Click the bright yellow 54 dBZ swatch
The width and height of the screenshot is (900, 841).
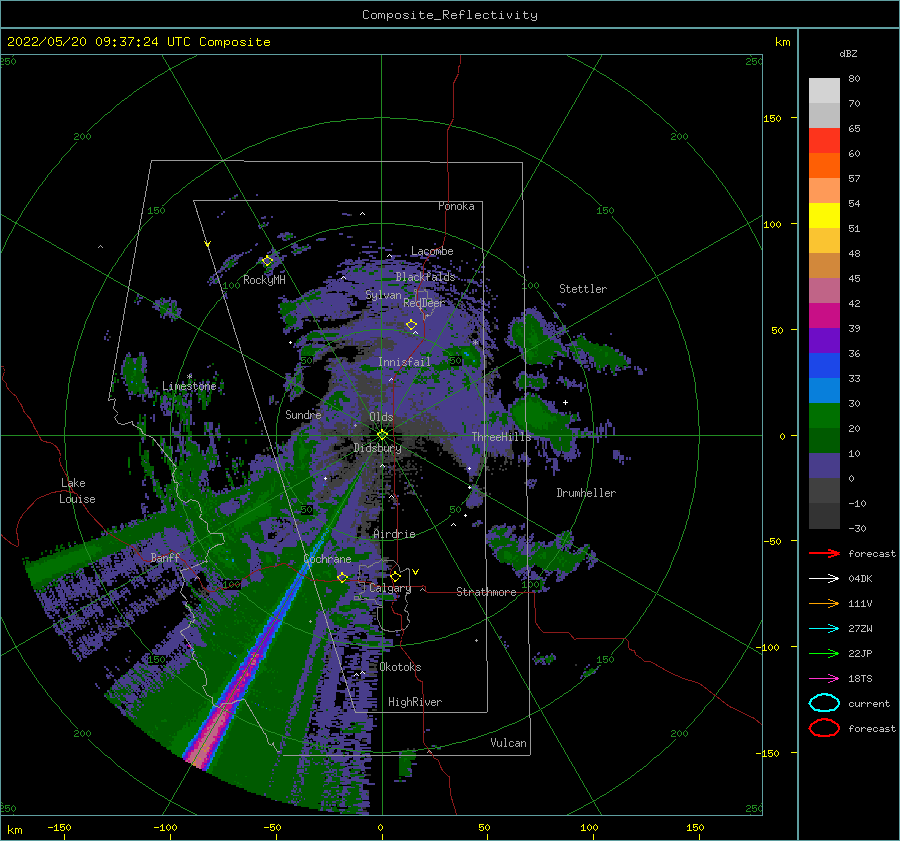(824, 215)
